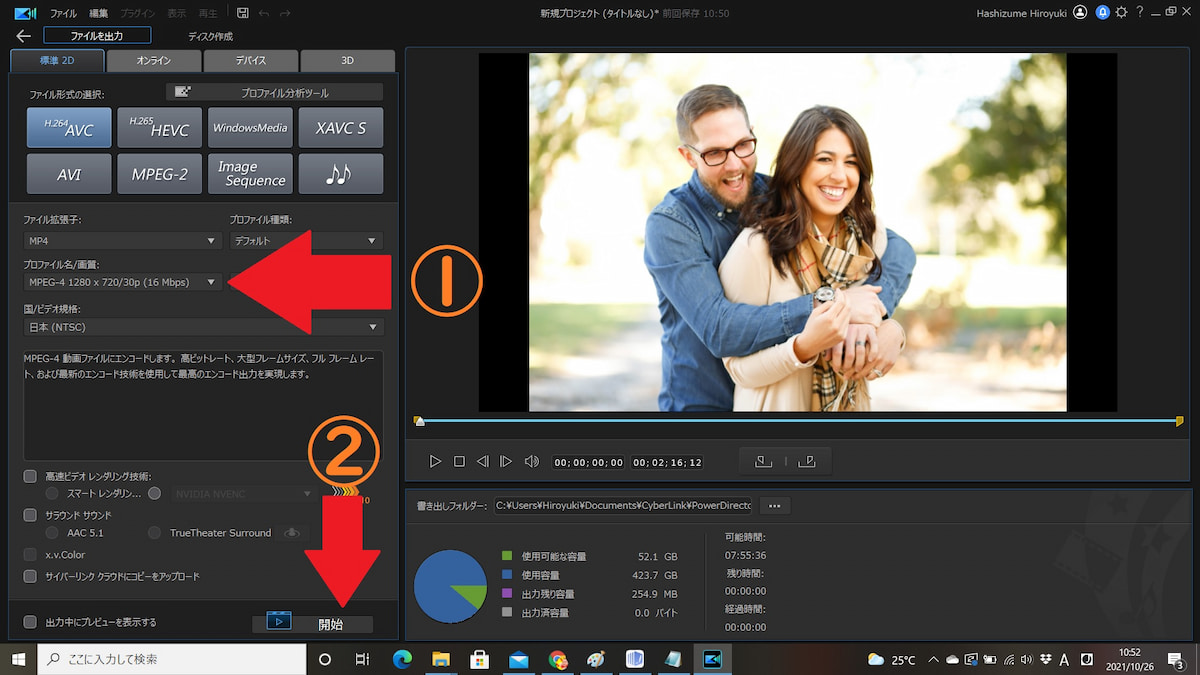
Task: Open the ファイル menu
Action: pyautogui.click(x=63, y=13)
